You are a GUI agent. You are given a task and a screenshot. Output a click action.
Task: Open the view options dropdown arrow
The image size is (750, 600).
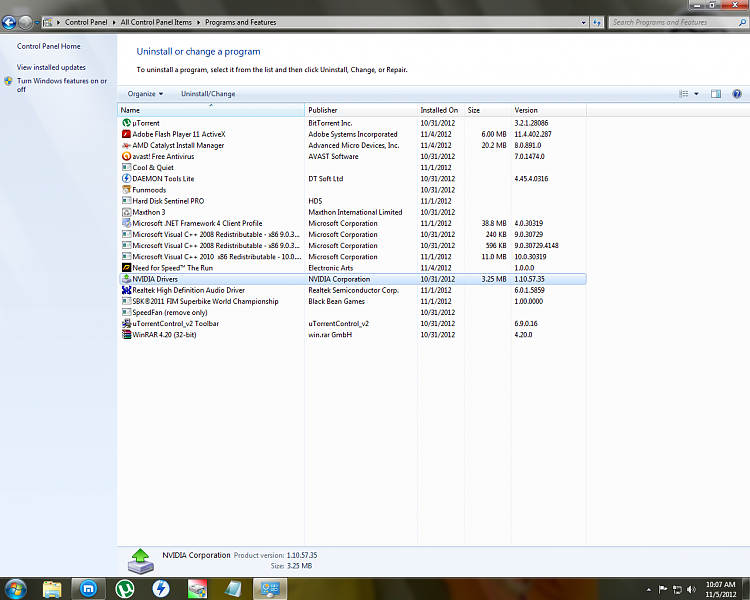click(696, 94)
